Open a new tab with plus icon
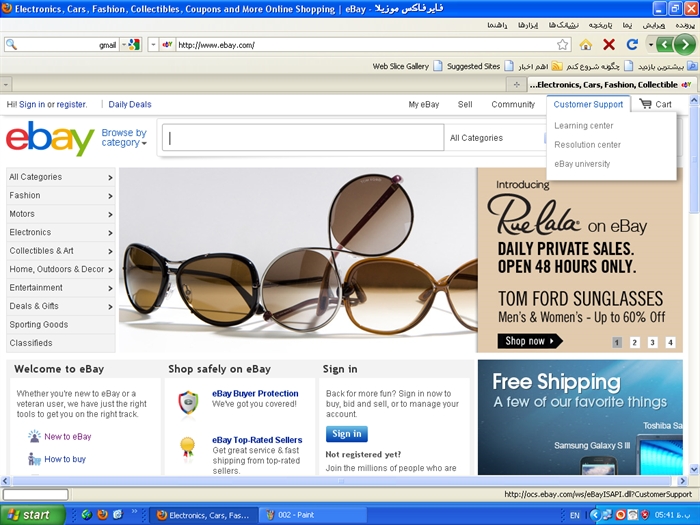Screen dimensions: 700x525 pyautogui.click(x=517, y=84)
